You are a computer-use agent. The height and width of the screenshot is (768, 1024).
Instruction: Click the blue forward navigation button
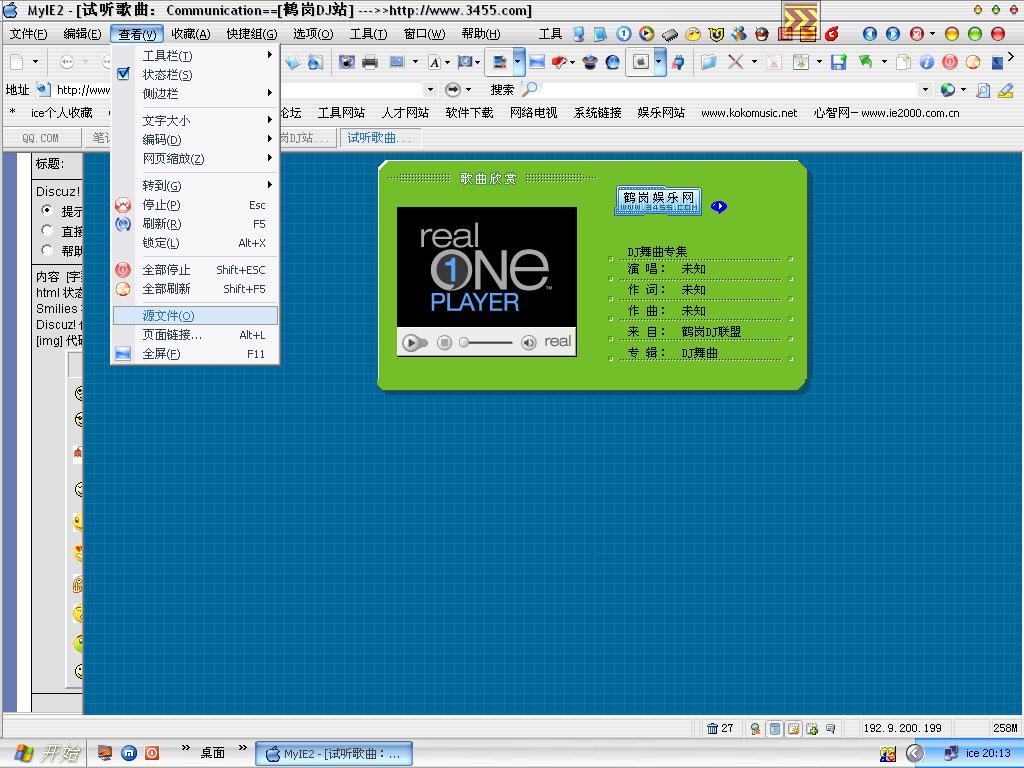(893, 34)
